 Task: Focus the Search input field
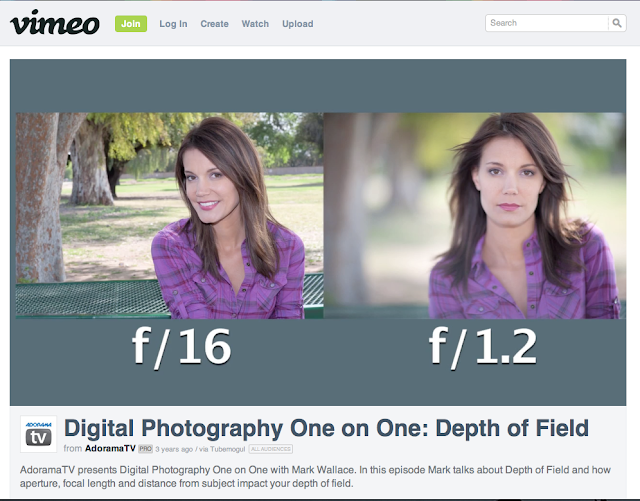pos(547,23)
